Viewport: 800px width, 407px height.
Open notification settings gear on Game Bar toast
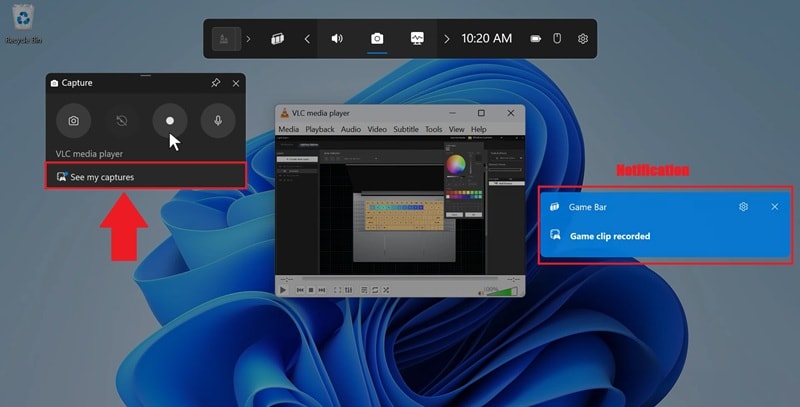743,207
